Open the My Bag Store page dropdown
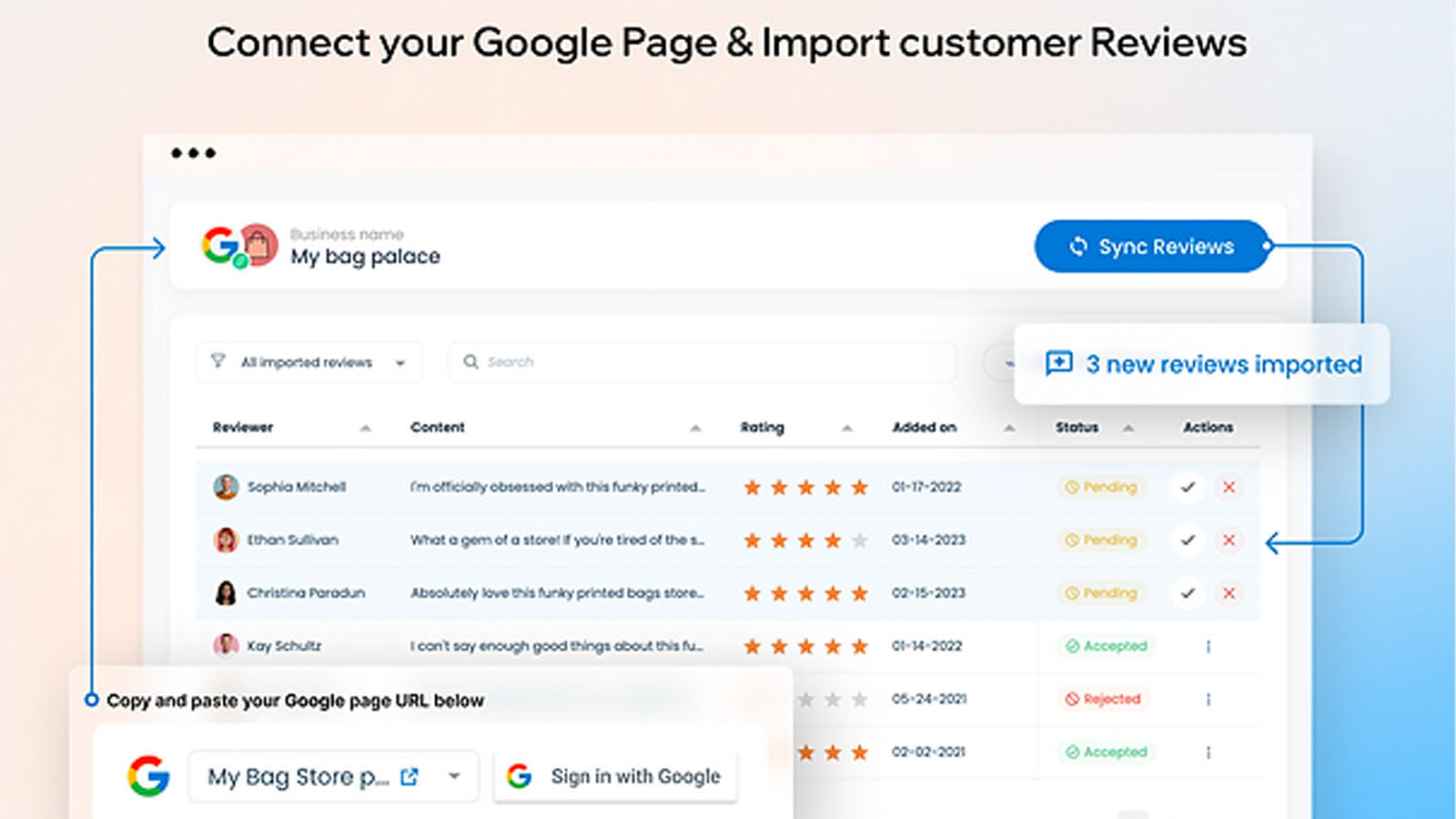Screen dimensions: 1456x819 point(454,777)
